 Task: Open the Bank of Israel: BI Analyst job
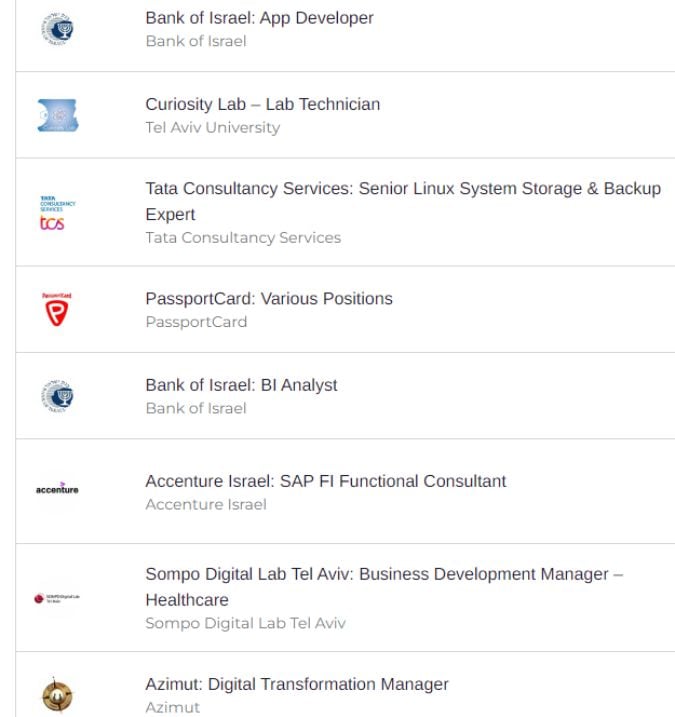[241, 385]
